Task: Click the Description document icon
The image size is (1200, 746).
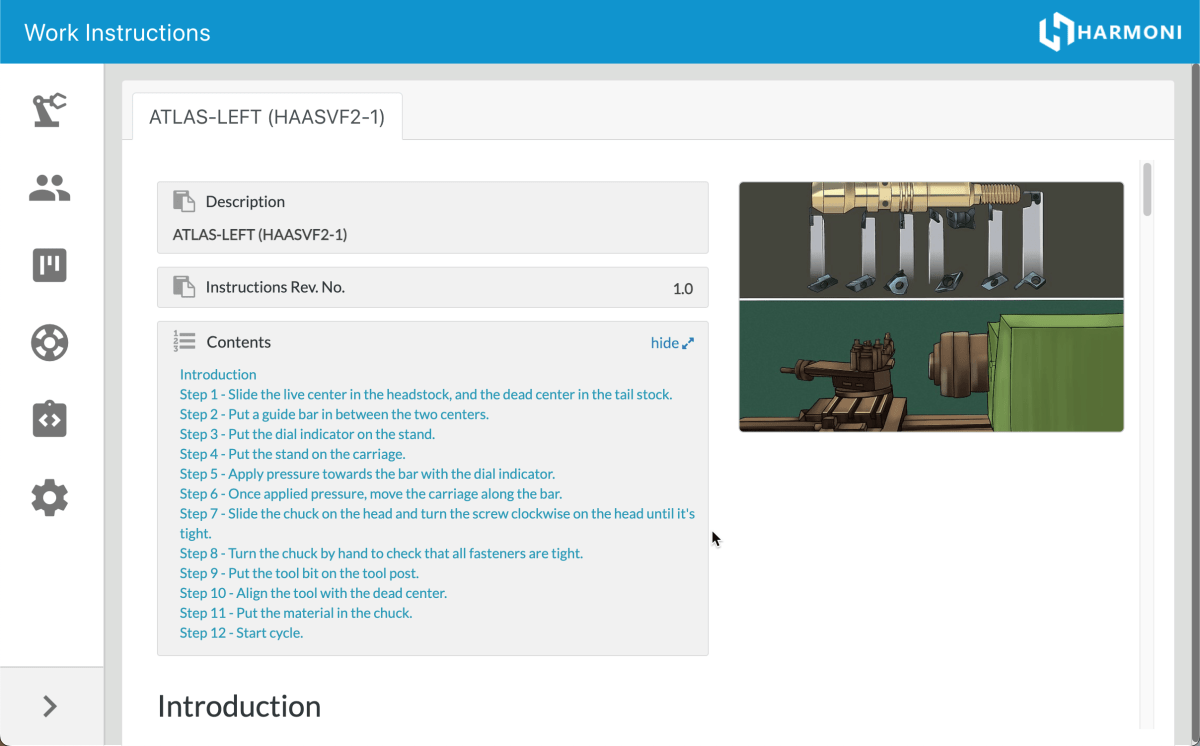Action: click(x=184, y=202)
